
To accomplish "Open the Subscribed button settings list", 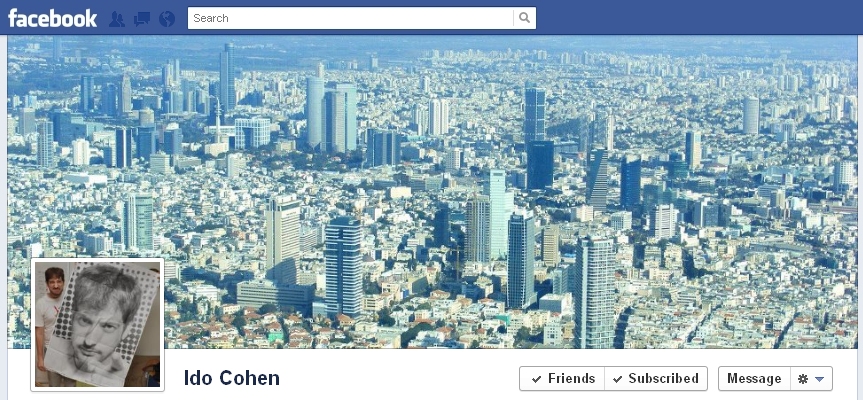I will [656, 379].
